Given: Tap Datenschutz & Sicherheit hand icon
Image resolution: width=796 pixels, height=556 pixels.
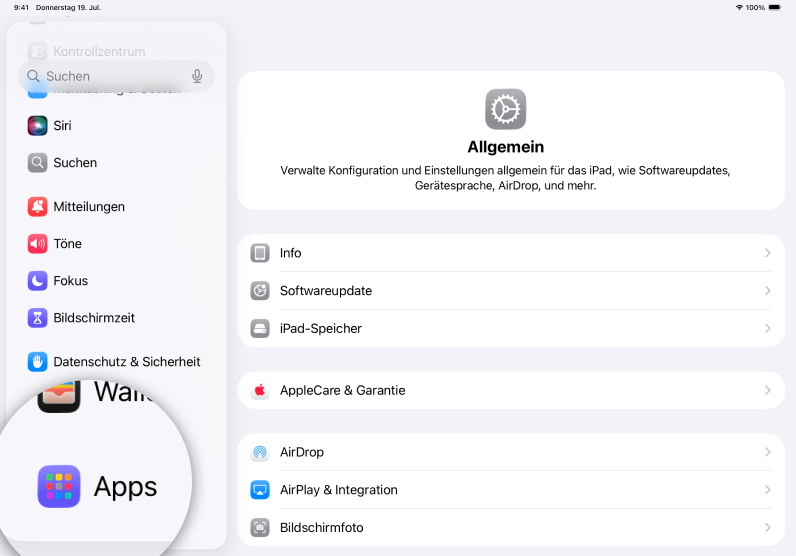Looking at the screenshot, I should pyautogui.click(x=37, y=362).
